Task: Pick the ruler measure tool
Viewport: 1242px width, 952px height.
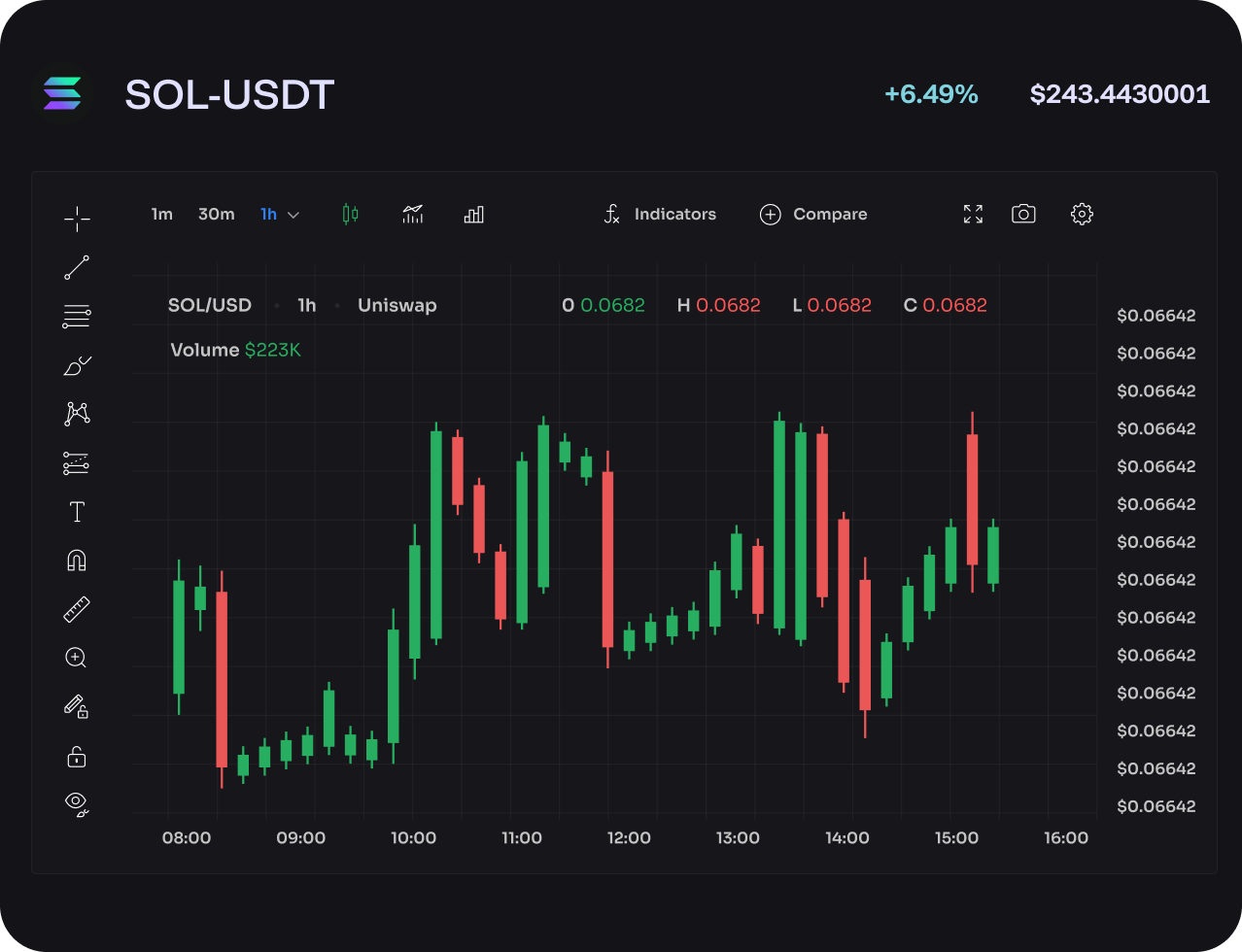Action: 77,609
